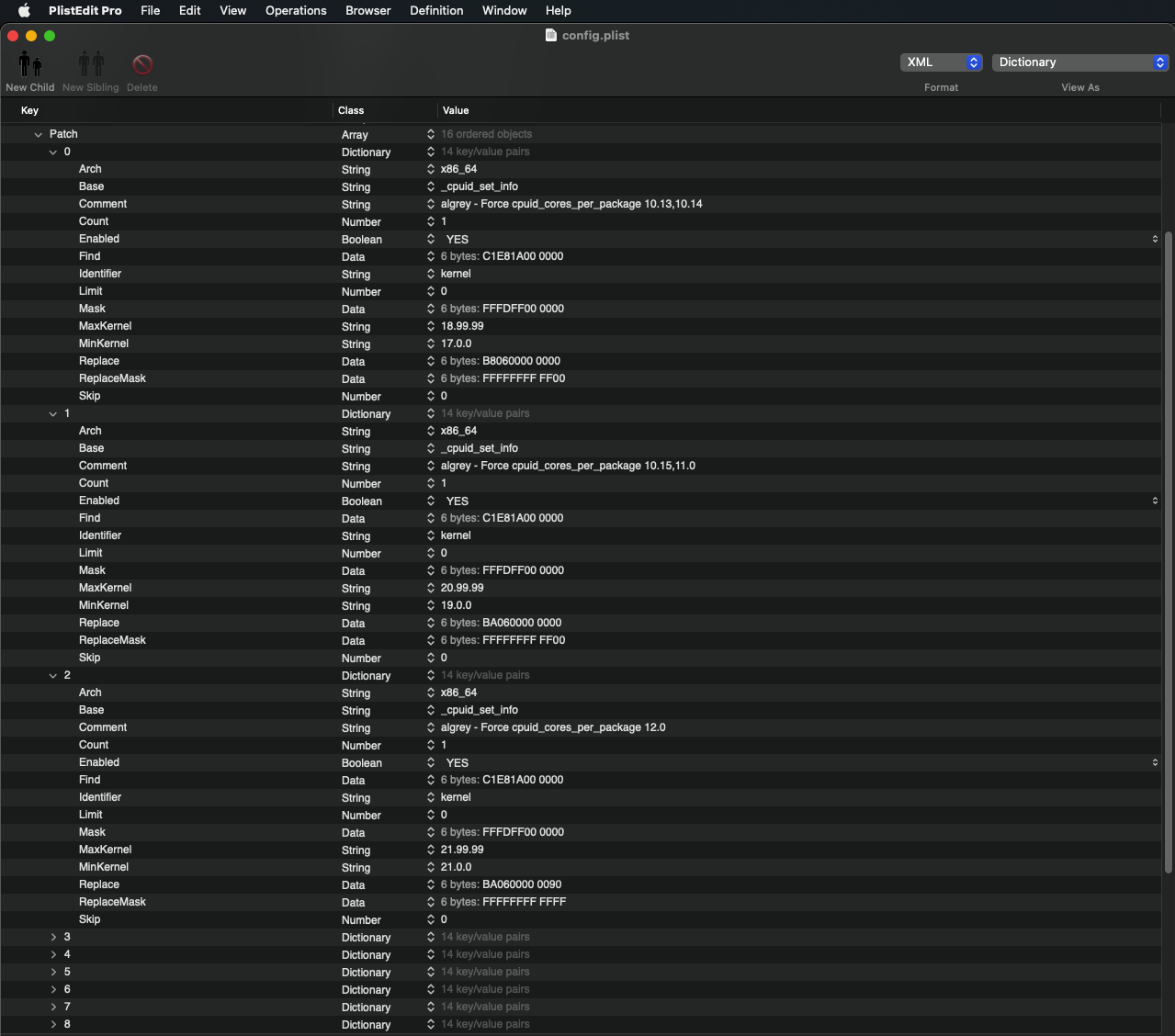
Task: Select MinKernel value 17.0.0
Action: [x=456, y=343]
